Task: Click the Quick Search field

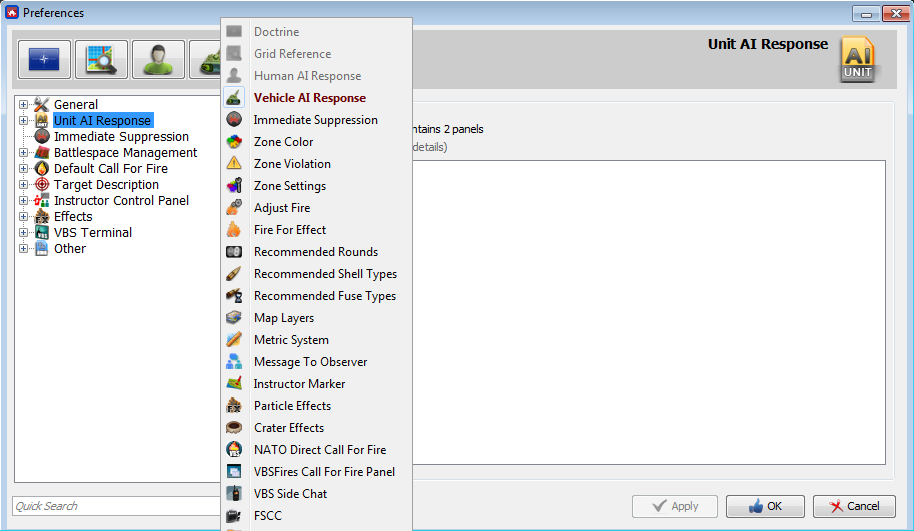Action: click(x=117, y=506)
